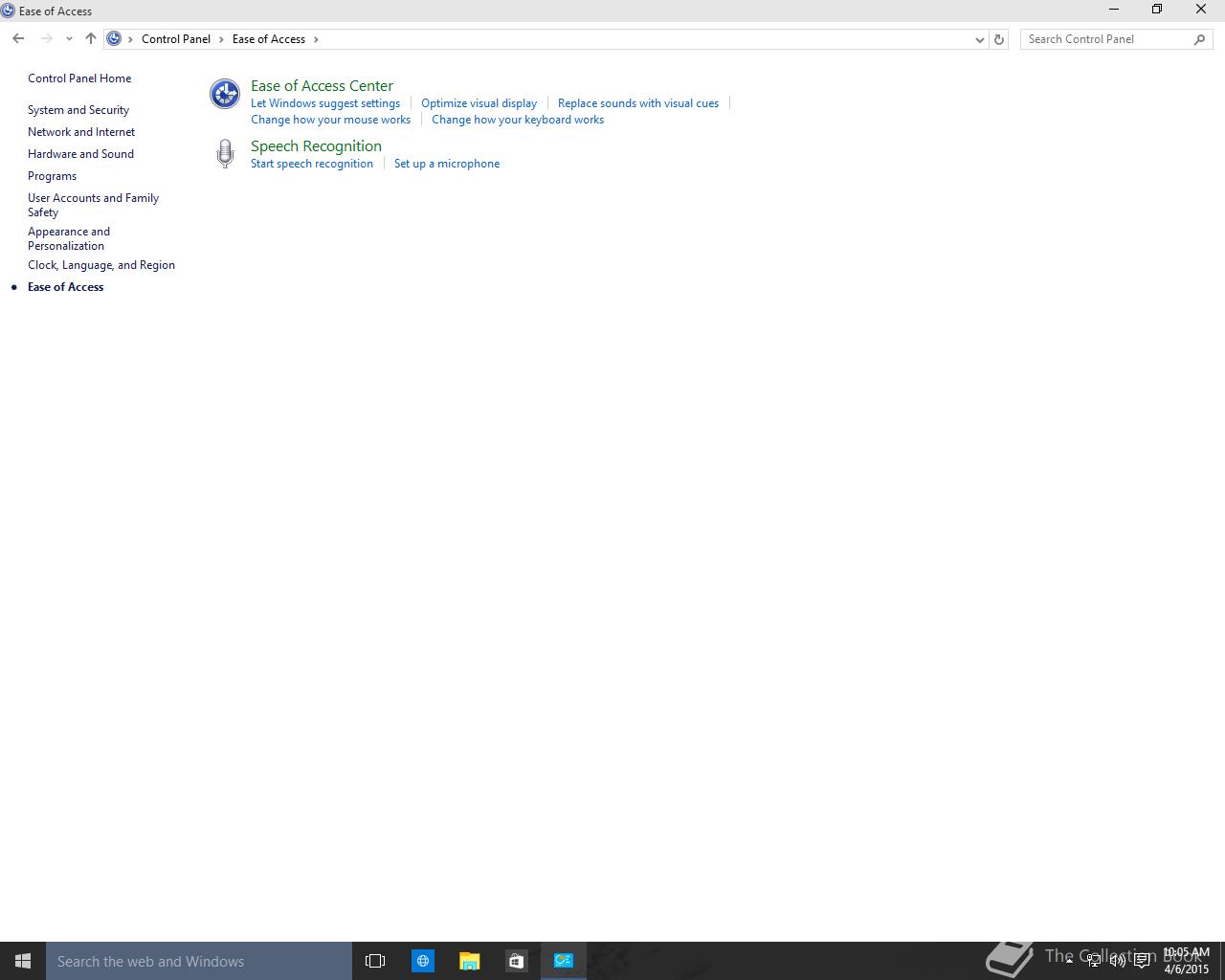Close the Ease of Access window
This screenshot has width=1225, height=980.
pyautogui.click(x=1201, y=10)
